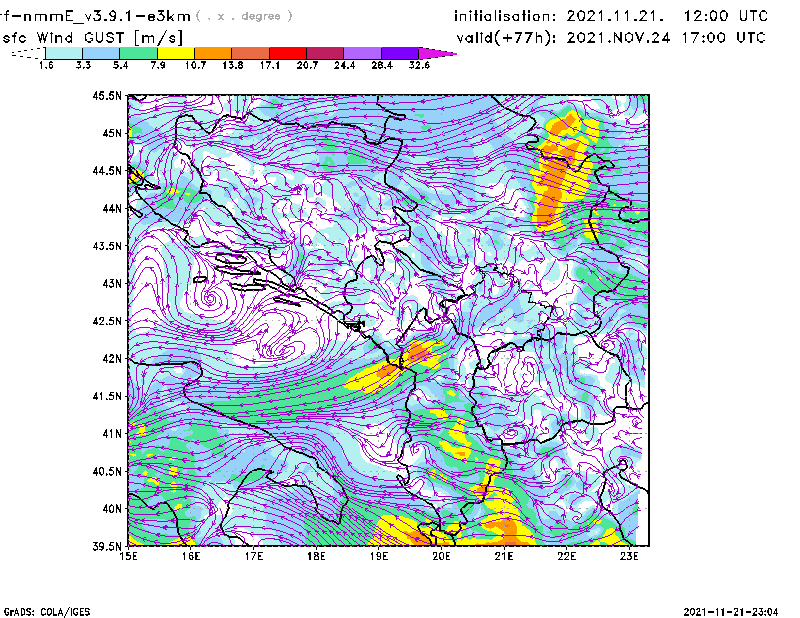Click the '16E' longitude axis label
This screenshot has height=618, width=800.
191,556
